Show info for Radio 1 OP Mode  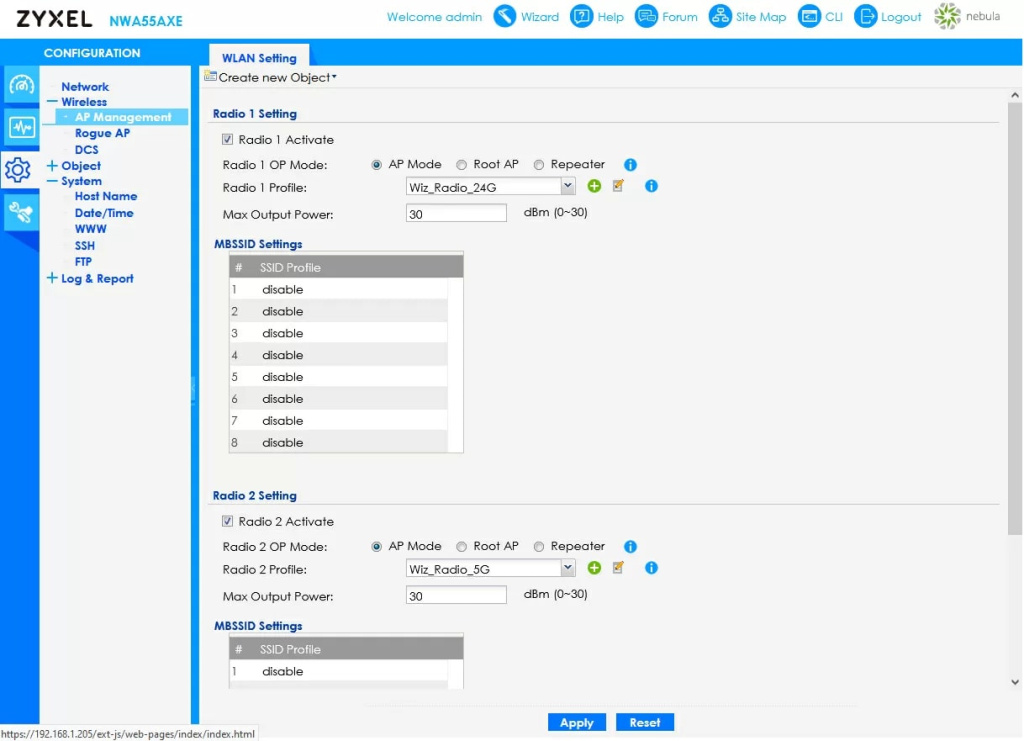(630, 165)
